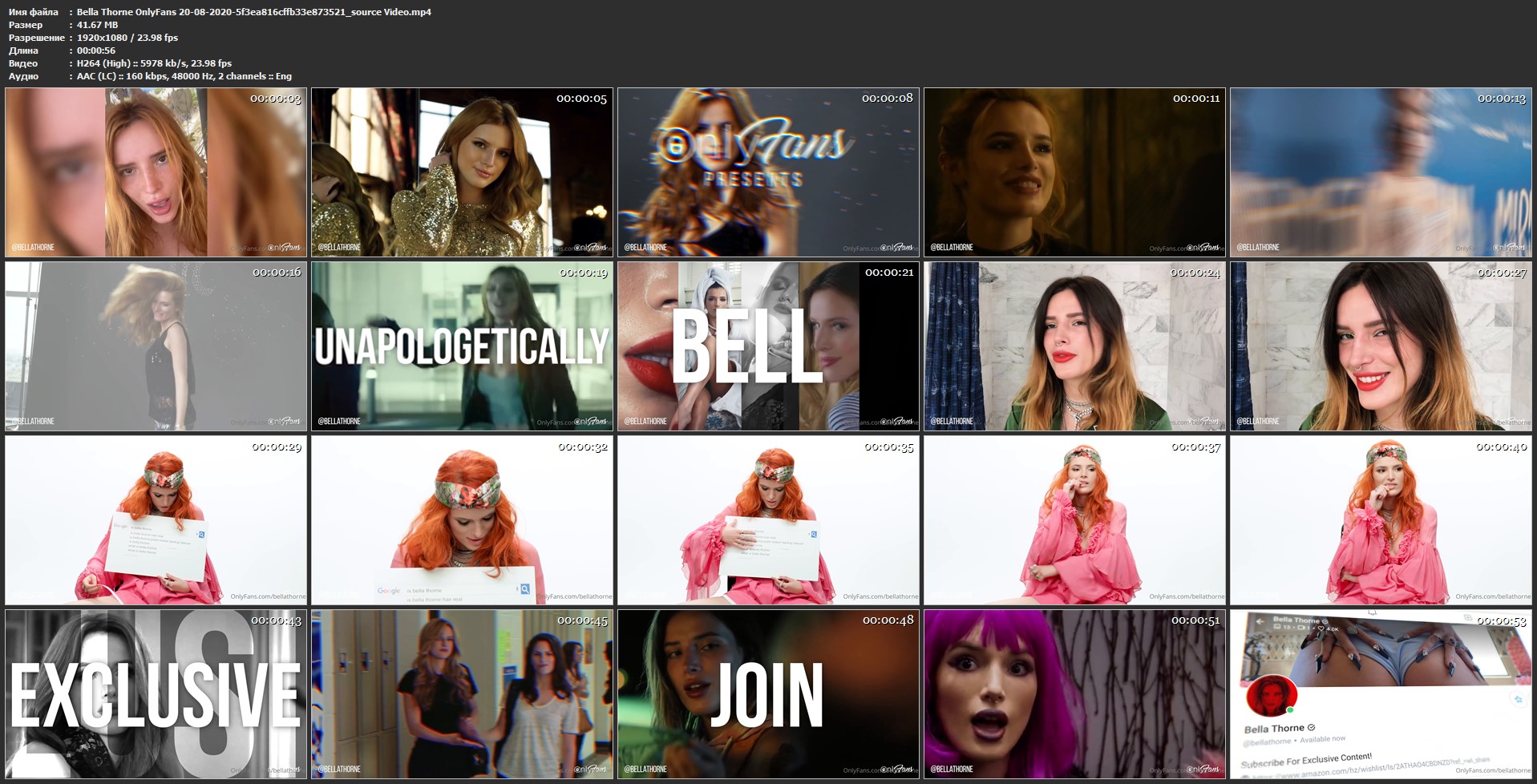Image resolution: width=1537 pixels, height=784 pixels.
Task: Click the file name ending in source Video.mp4
Action: pos(254,12)
